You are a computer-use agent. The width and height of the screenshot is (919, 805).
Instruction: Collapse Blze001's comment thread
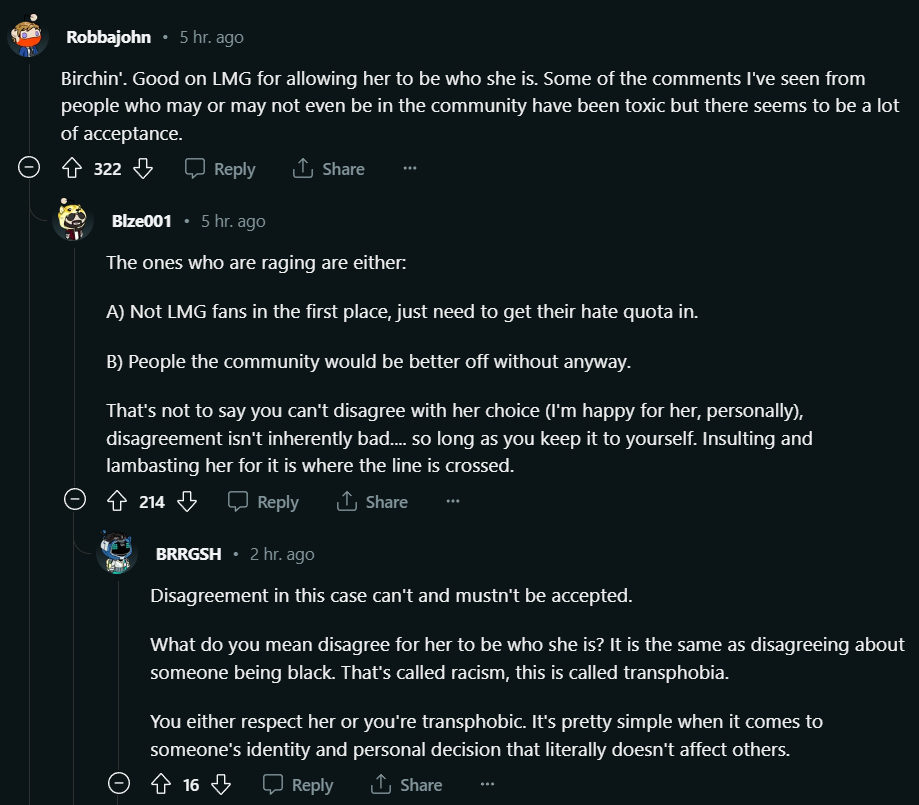74,500
